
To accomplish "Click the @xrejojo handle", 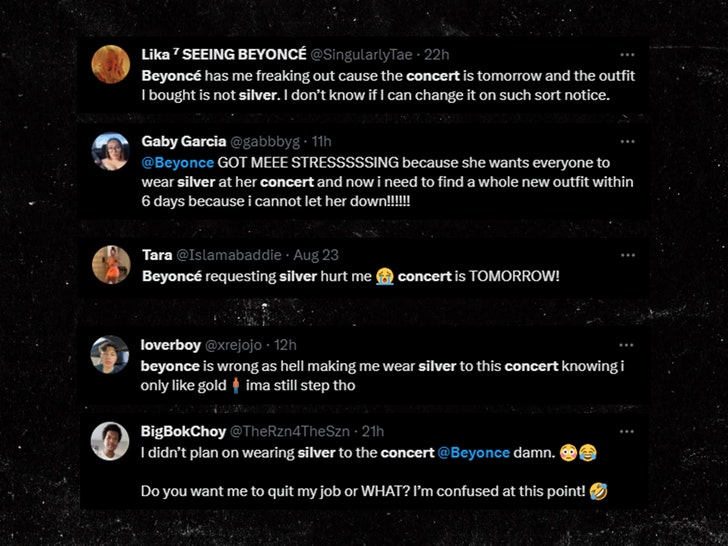I will click(238, 345).
